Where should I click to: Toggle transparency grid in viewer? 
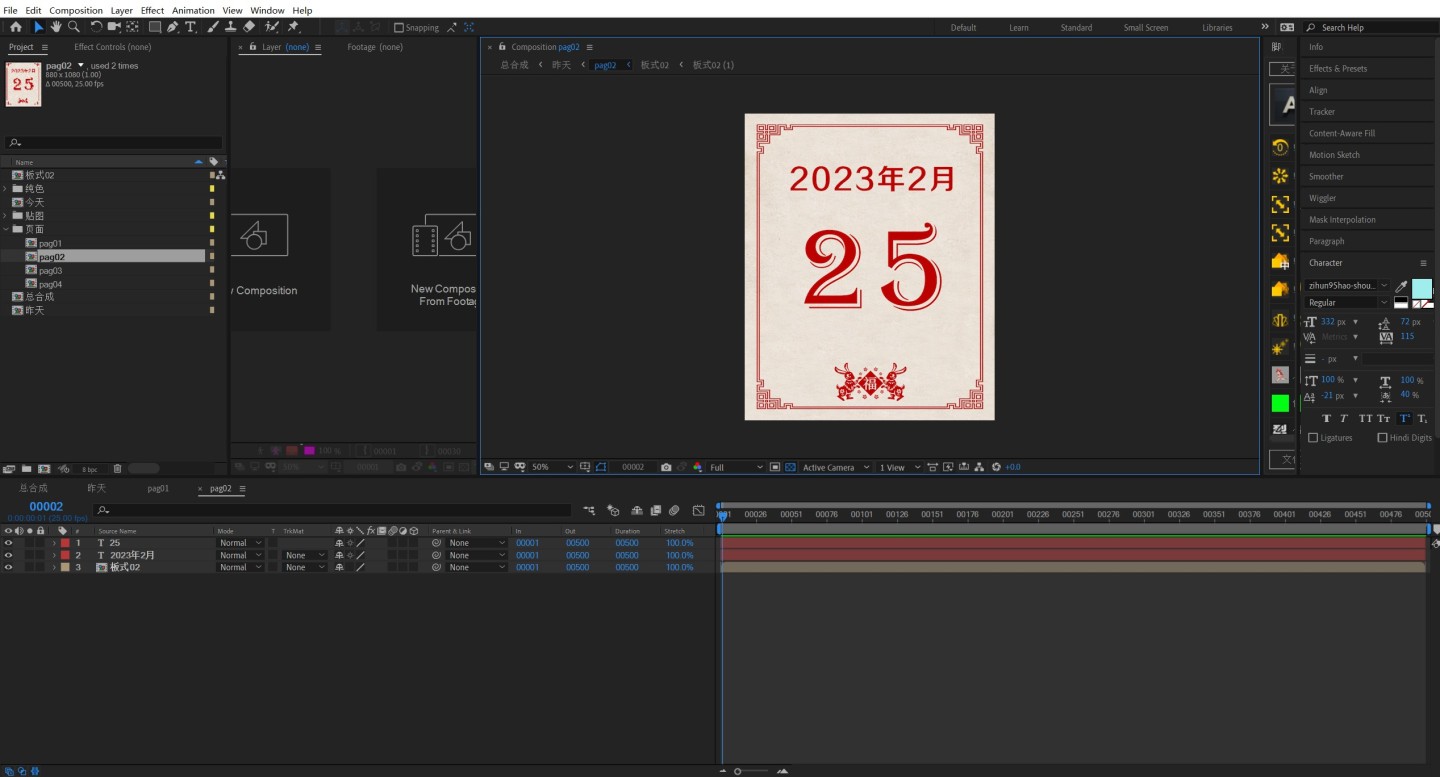[790, 467]
